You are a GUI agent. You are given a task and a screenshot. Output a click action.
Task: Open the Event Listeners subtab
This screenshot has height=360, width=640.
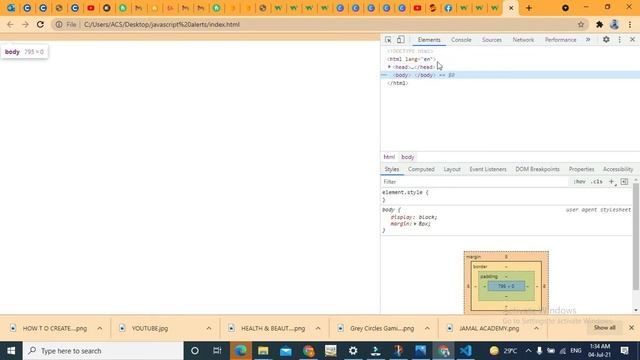pyautogui.click(x=488, y=169)
